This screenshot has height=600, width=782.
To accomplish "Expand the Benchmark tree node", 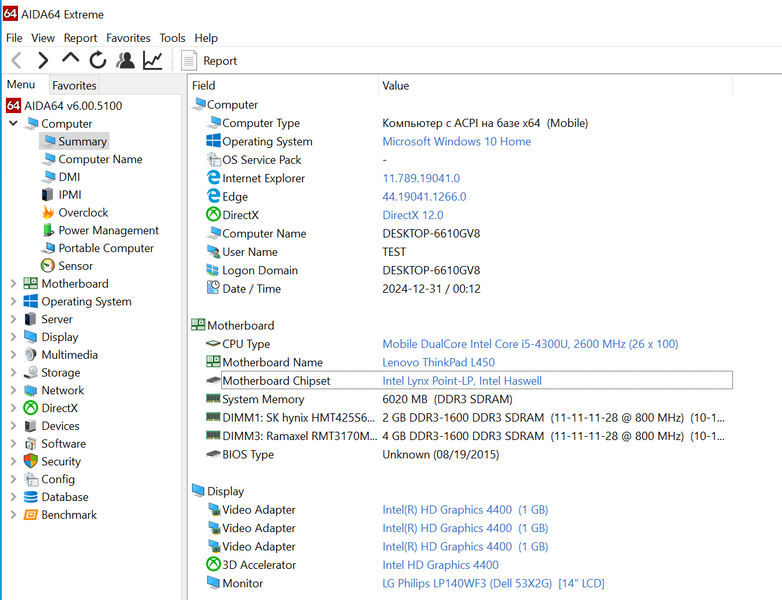I will pyautogui.click(x=13, y=515).
